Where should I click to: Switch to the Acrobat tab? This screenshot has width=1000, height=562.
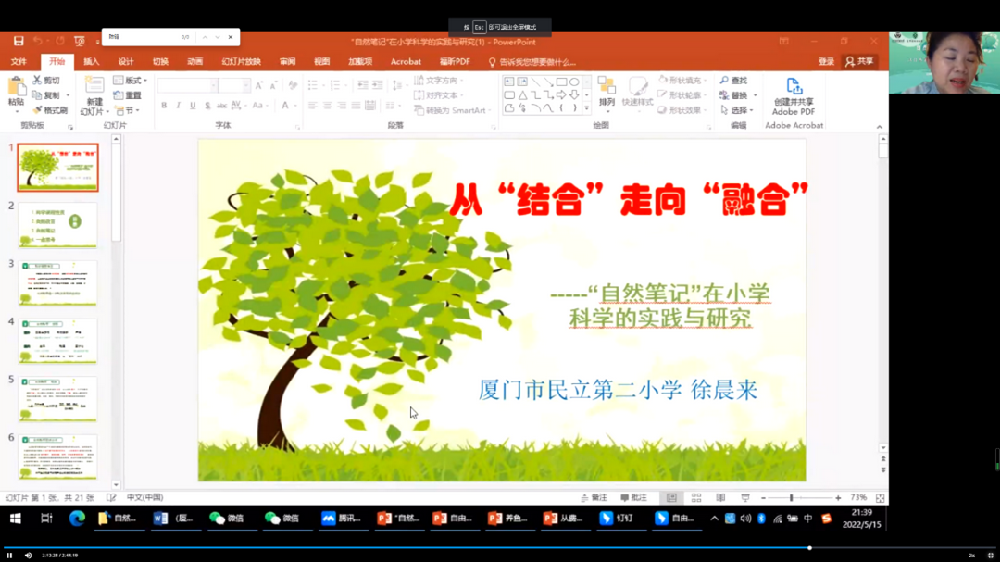(406, 62)
